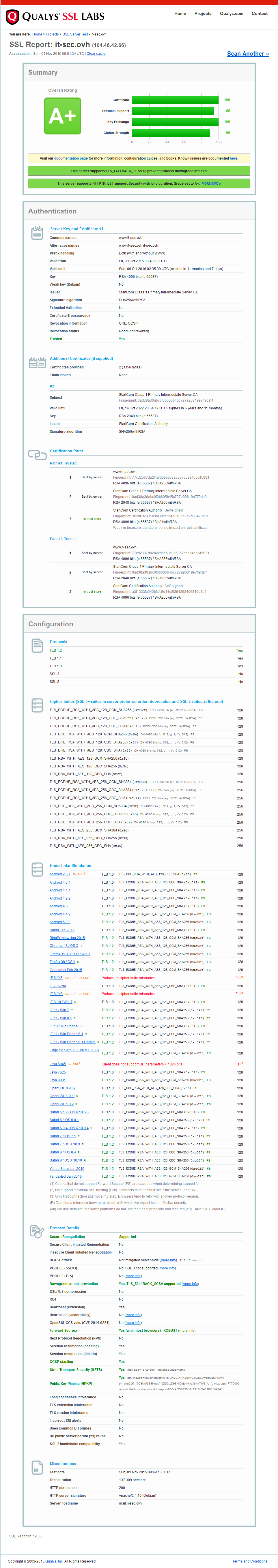Click the Certificate score bar

tap(175, 100)
